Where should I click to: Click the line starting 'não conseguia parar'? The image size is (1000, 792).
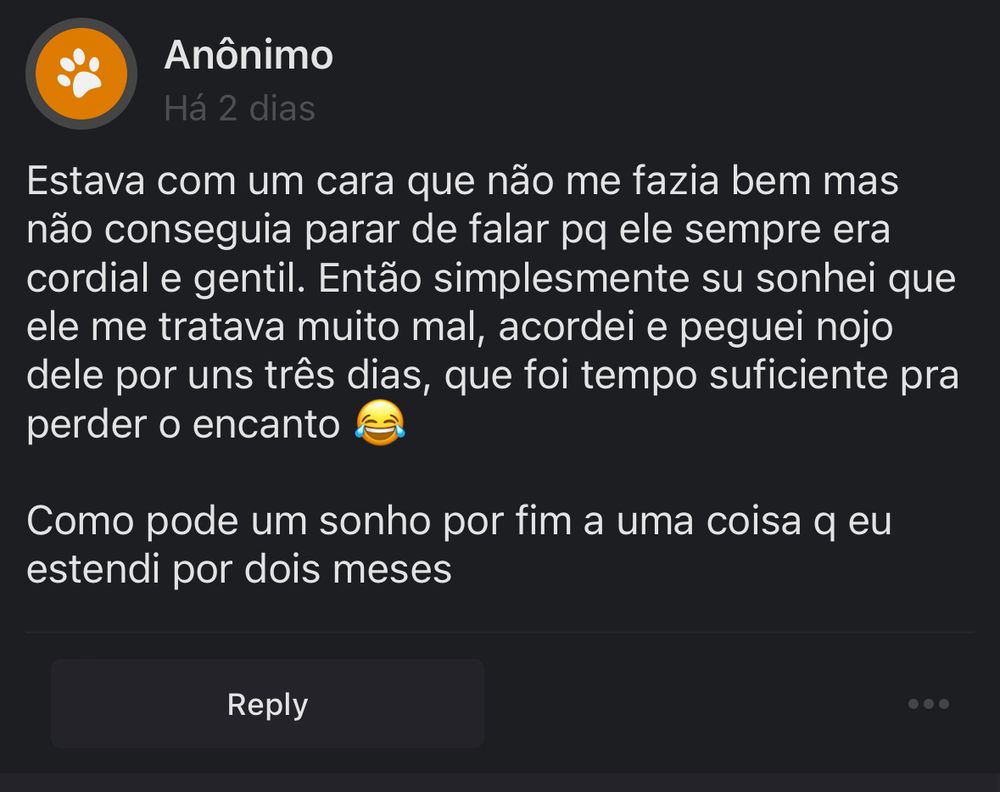tap(458, 231)
